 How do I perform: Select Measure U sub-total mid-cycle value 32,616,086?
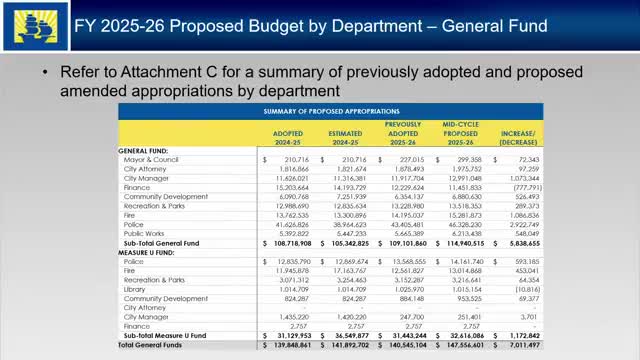point(467,336)
